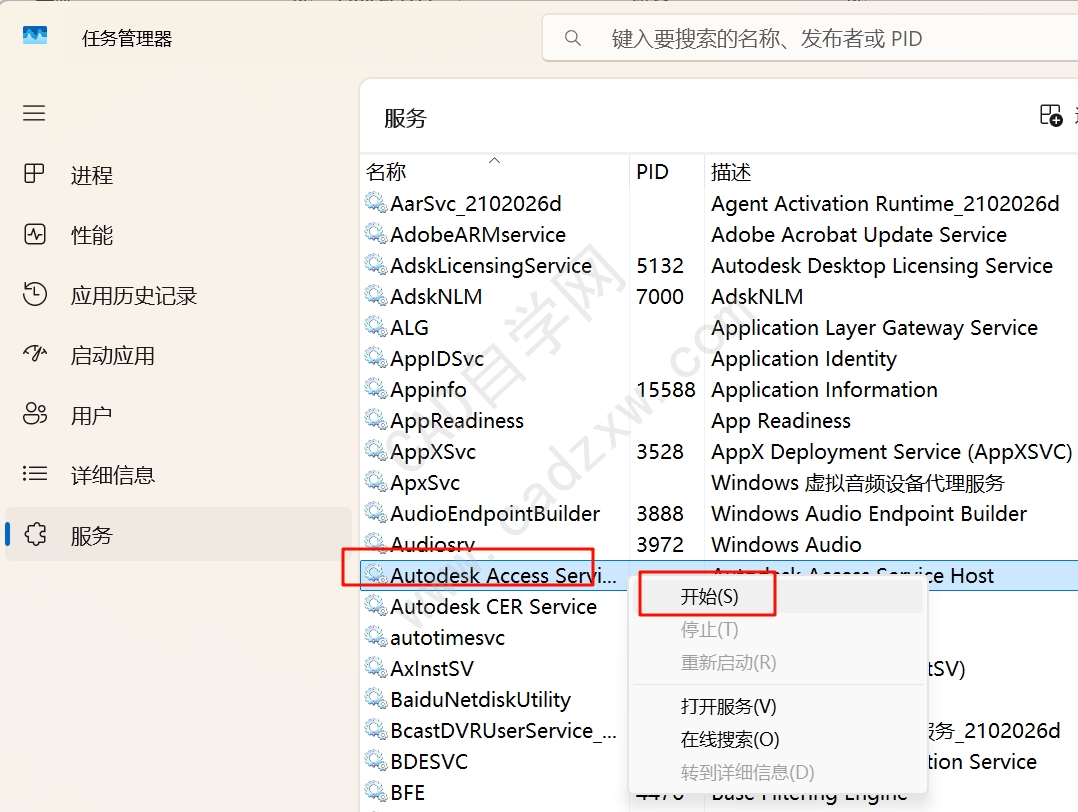Choose 重新启动(R) in the context menu
Viewport: 1078px width, 812px height.
tap(778, 662)
